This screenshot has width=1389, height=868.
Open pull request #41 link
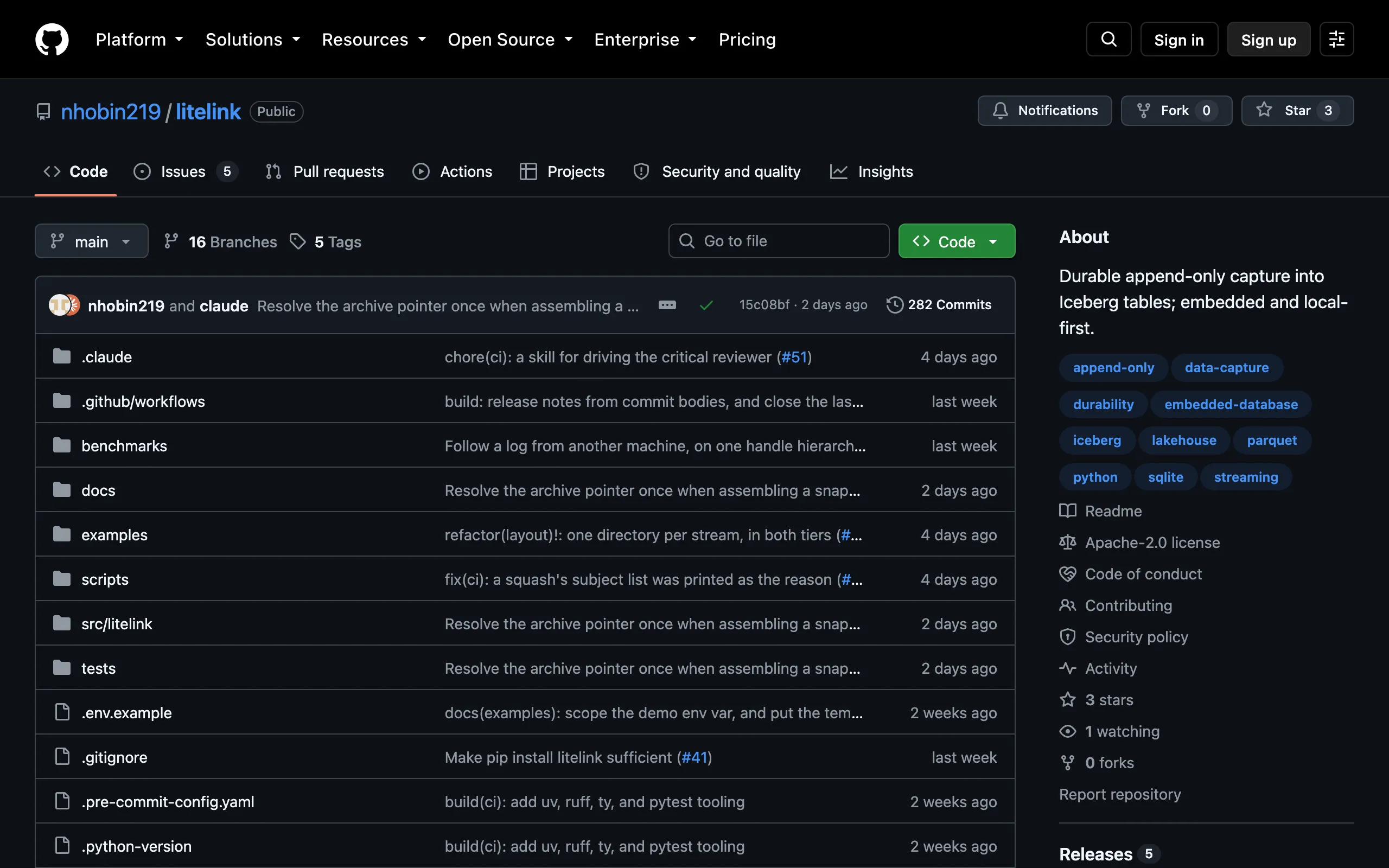(694, 757)
